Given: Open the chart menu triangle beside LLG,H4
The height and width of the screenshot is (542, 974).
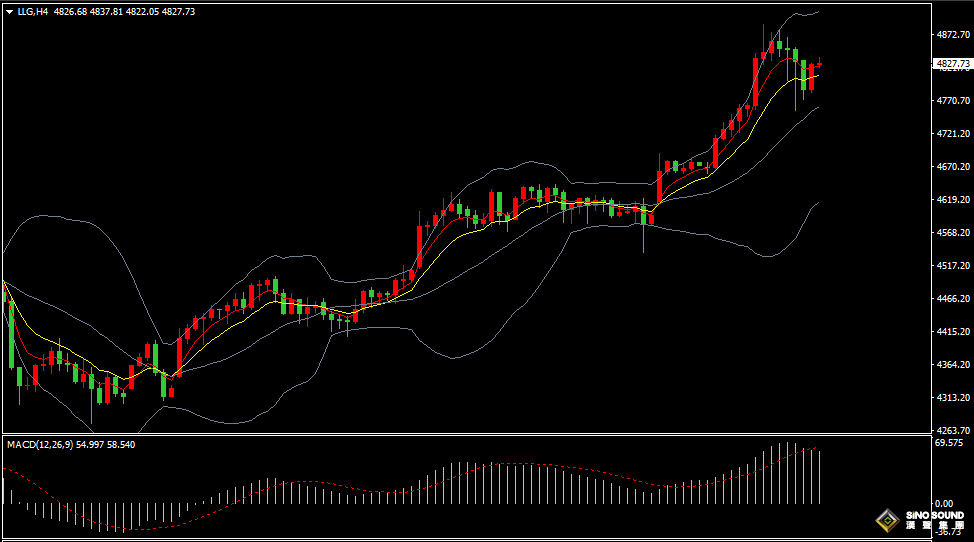Looking at the screenshot, I should click(x=9, y=12).
